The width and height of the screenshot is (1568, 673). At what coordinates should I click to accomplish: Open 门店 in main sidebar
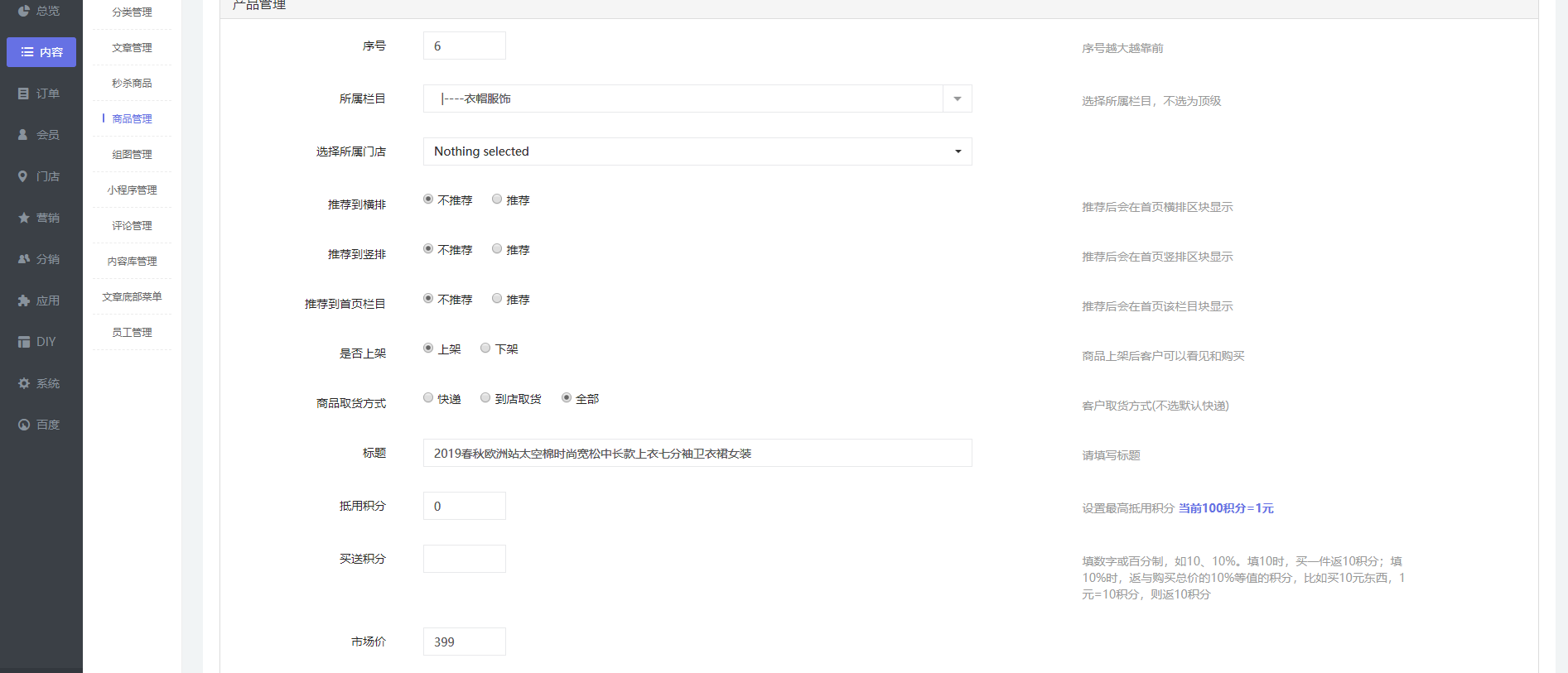pos(41,176)
